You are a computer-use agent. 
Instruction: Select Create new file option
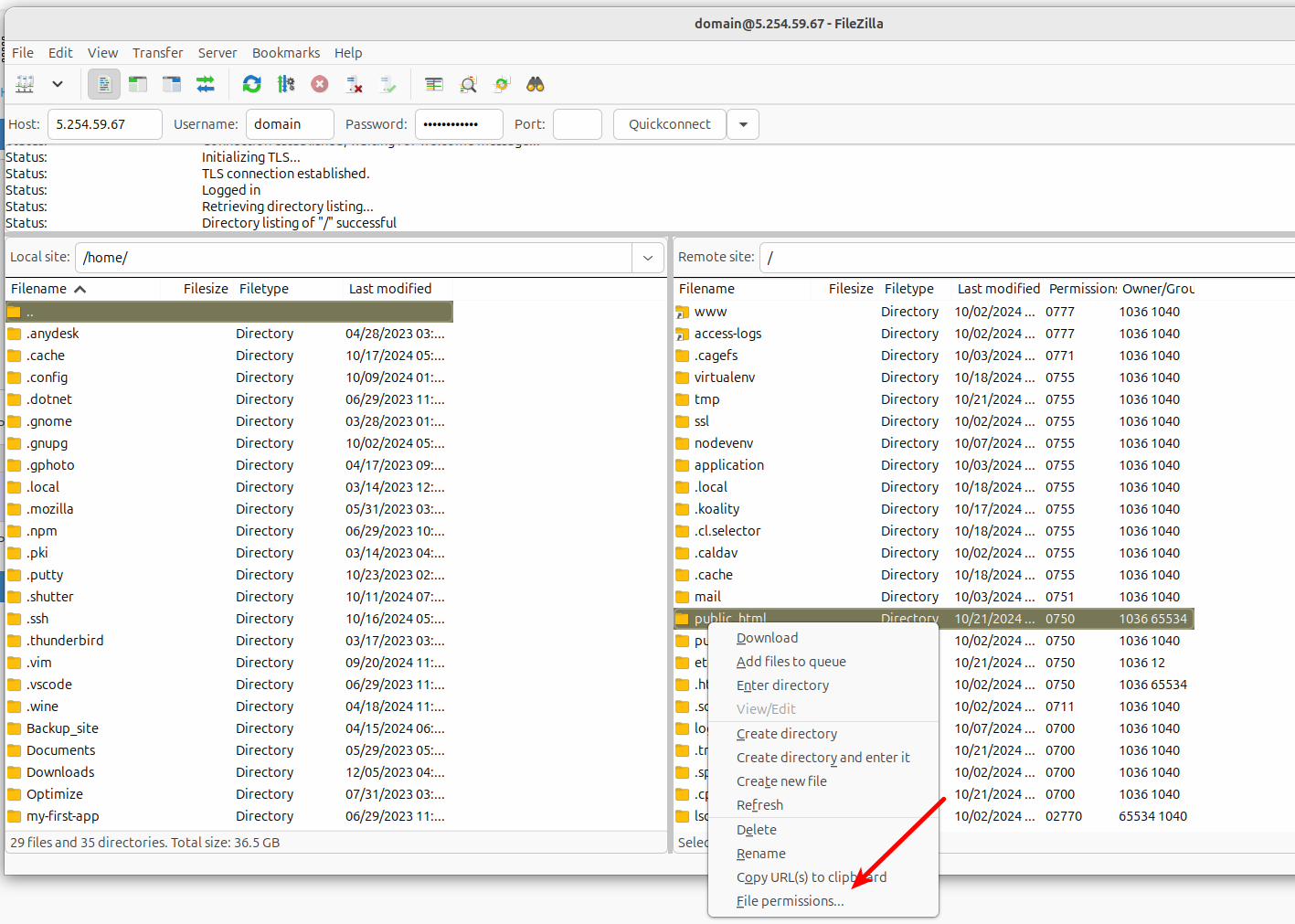click(x=823, y=781)
